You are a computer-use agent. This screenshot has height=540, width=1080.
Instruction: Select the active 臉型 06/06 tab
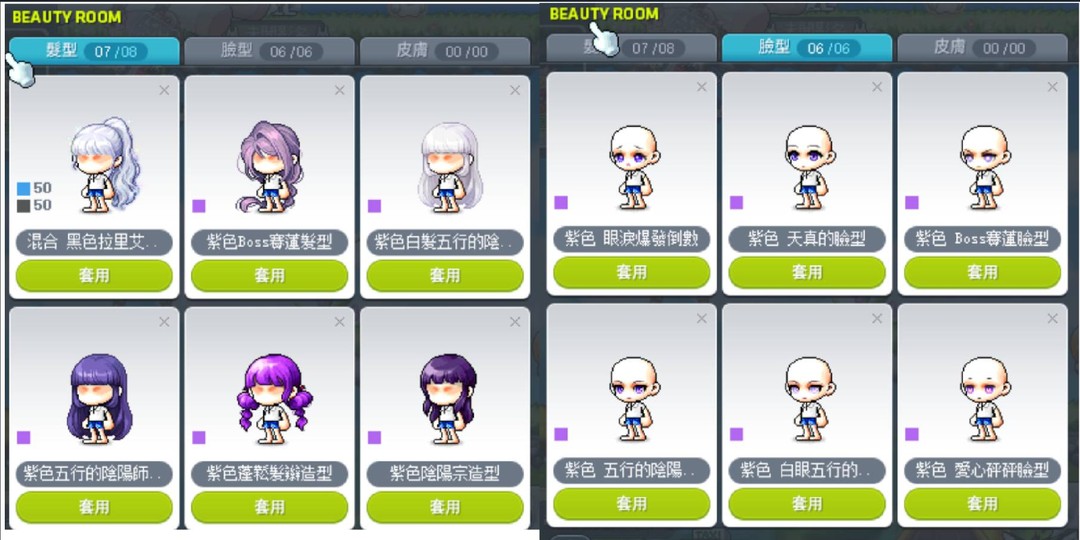point(807,48)
